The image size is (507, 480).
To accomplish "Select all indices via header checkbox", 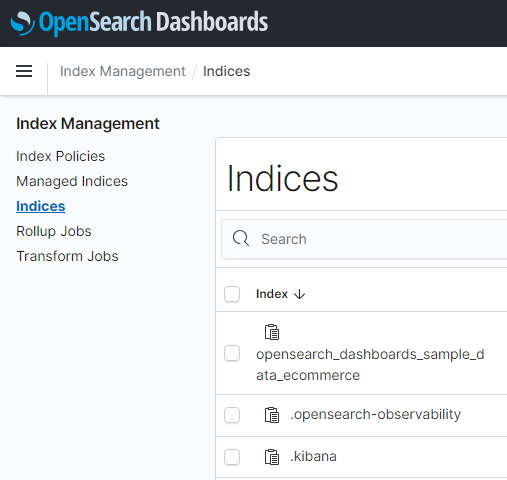I will click(x=232, y=294).
